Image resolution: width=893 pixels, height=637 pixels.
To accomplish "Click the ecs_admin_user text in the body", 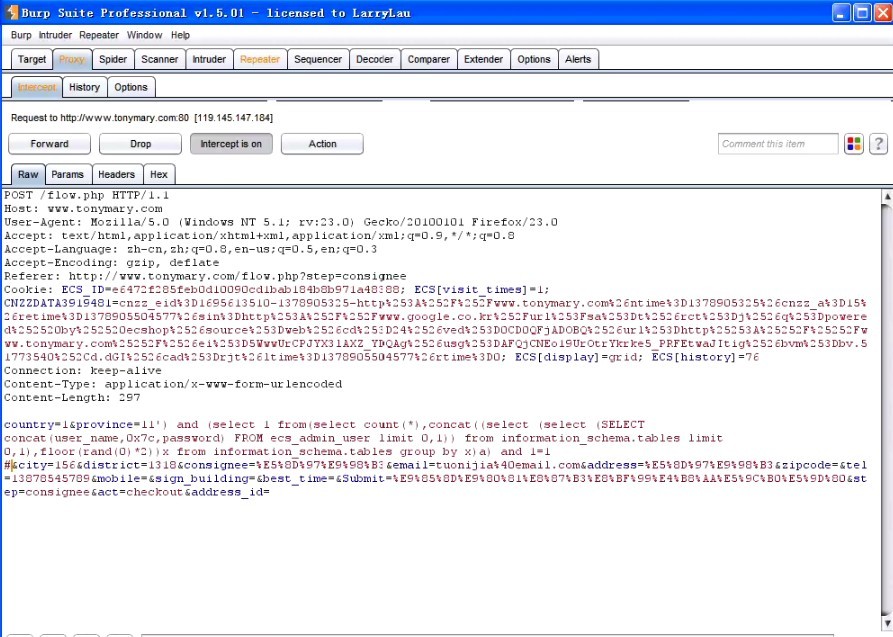I will click(321, 438).
